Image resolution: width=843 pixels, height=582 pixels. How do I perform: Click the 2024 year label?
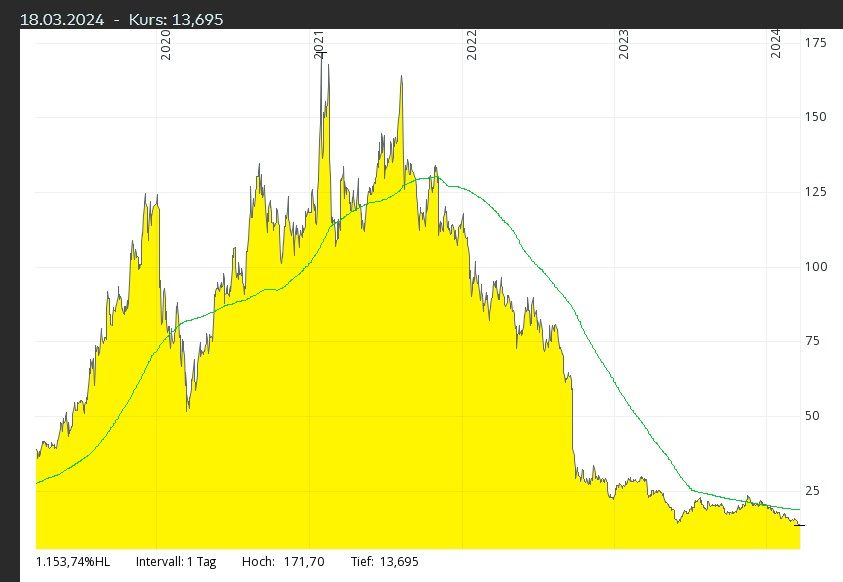click(776, 46)
